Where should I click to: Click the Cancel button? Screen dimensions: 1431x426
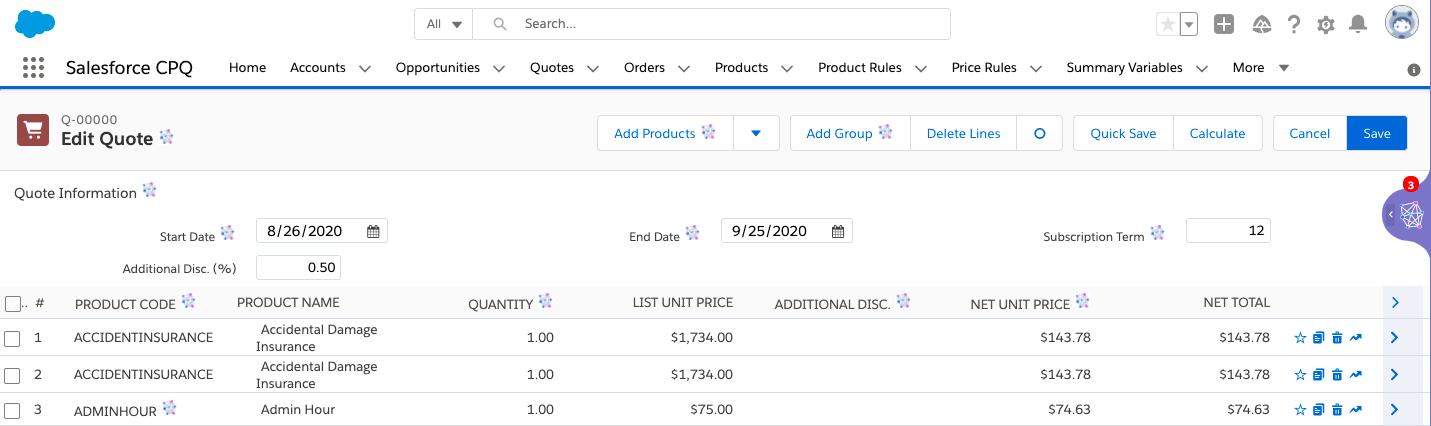pos(1309,133)
